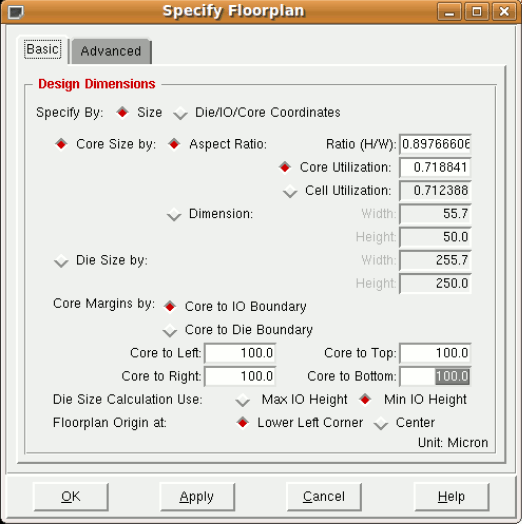522x524 pixels.
Task: Select the Basic tab
Action: click(43, 49)
